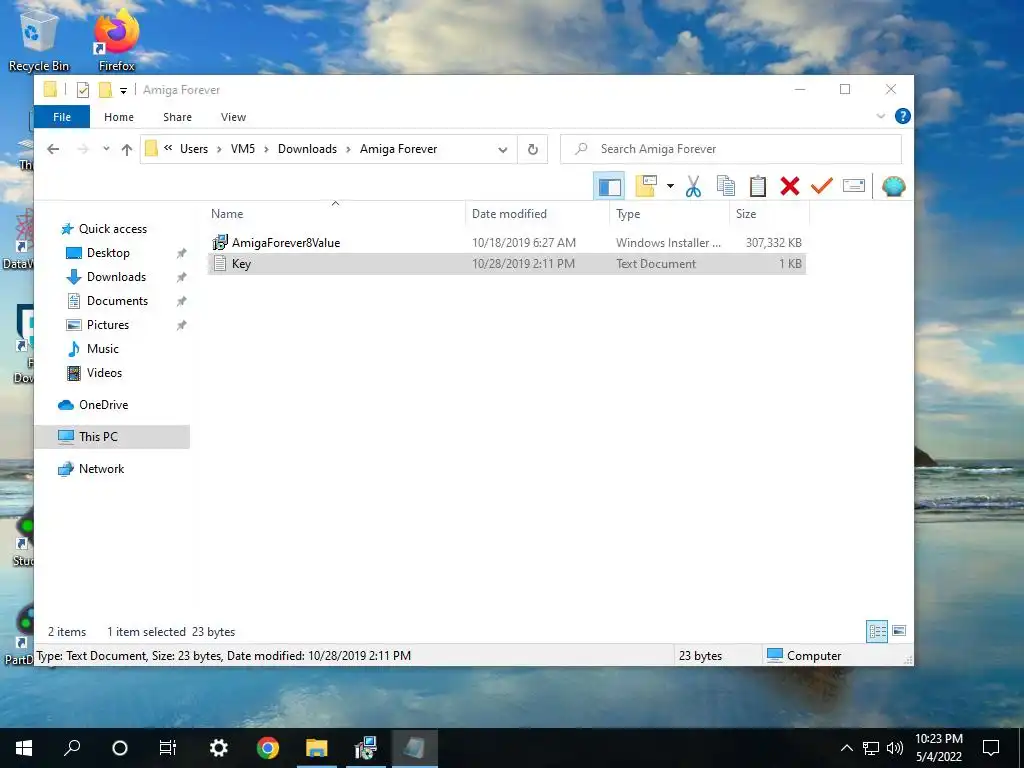This screenshot has height=768, width=1024.
Task: Open Task View on taskbar
Action: pyautogui.click(x=168, y=748)
